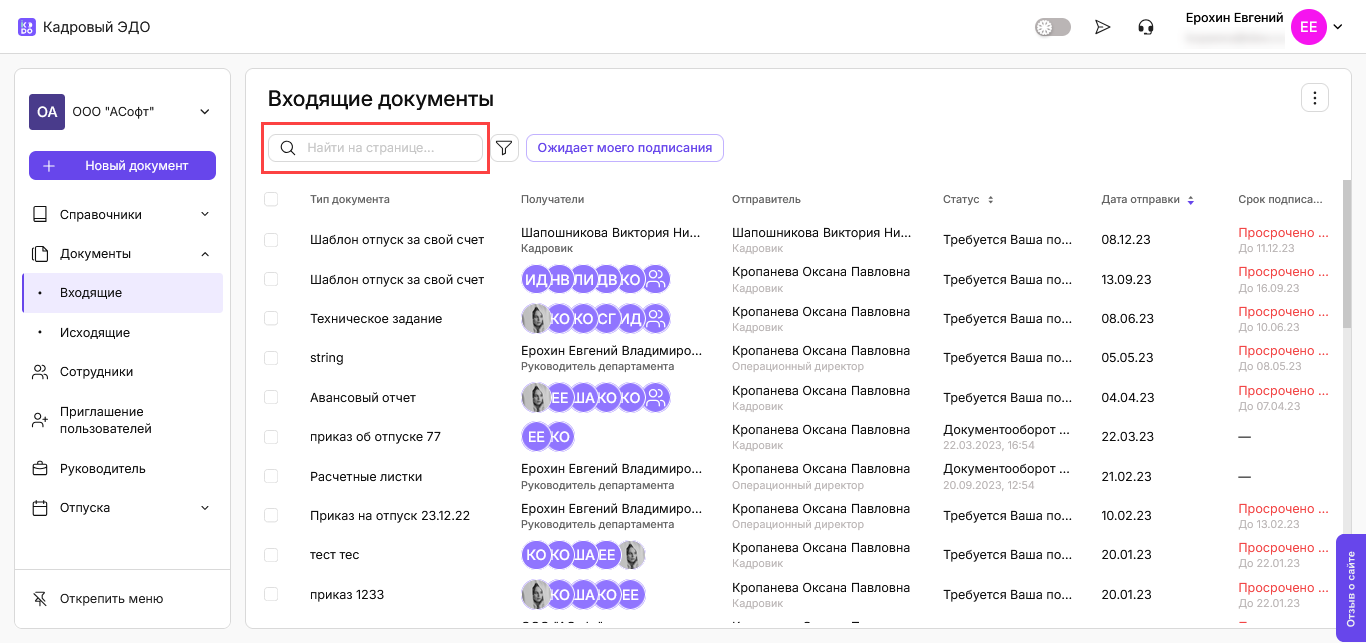Click the filter funnel icon
Image resolution: width=1366 pixels, height=643 pixels.
click(504, 148)
